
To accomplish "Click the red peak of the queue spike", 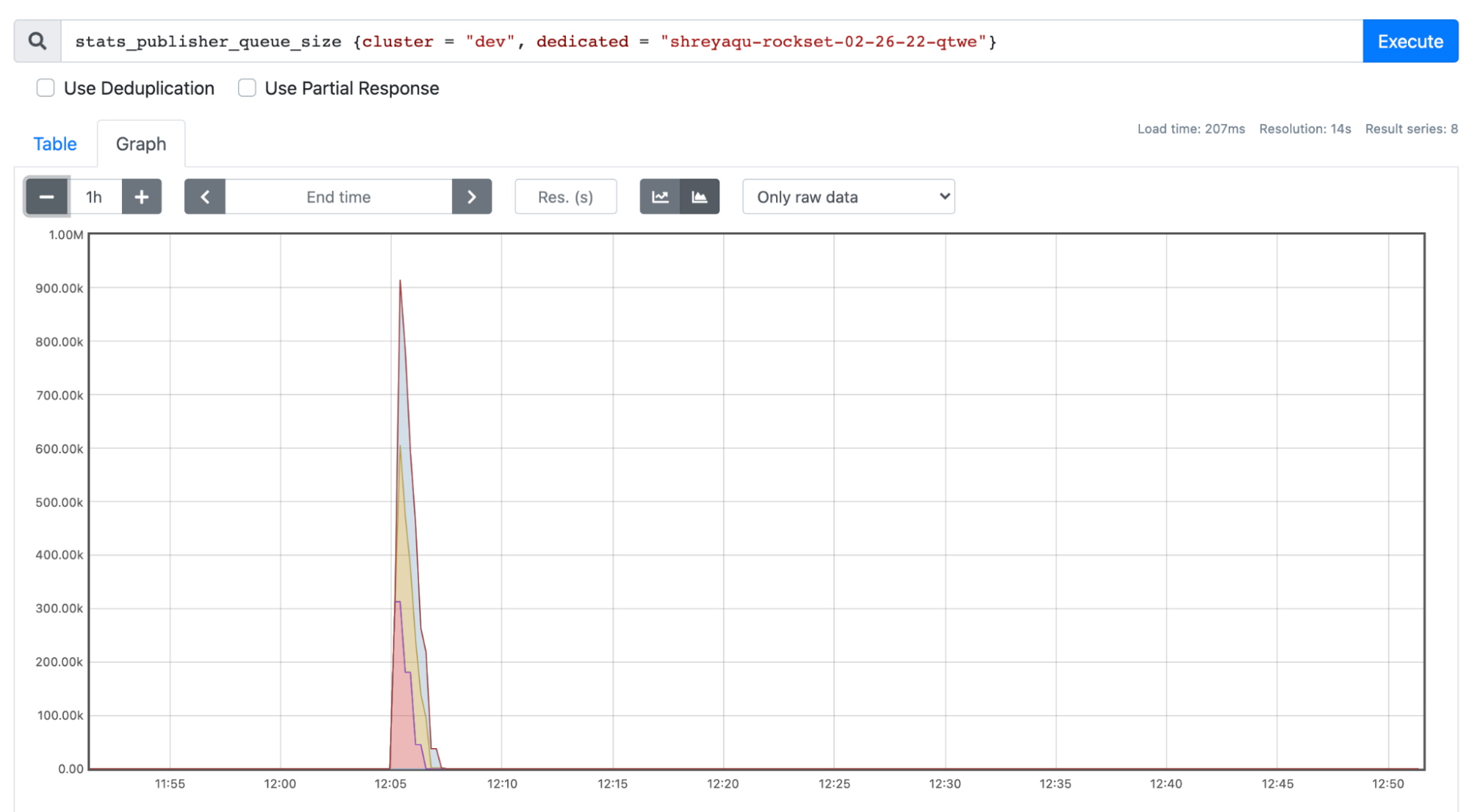I will tap(400, 281).
